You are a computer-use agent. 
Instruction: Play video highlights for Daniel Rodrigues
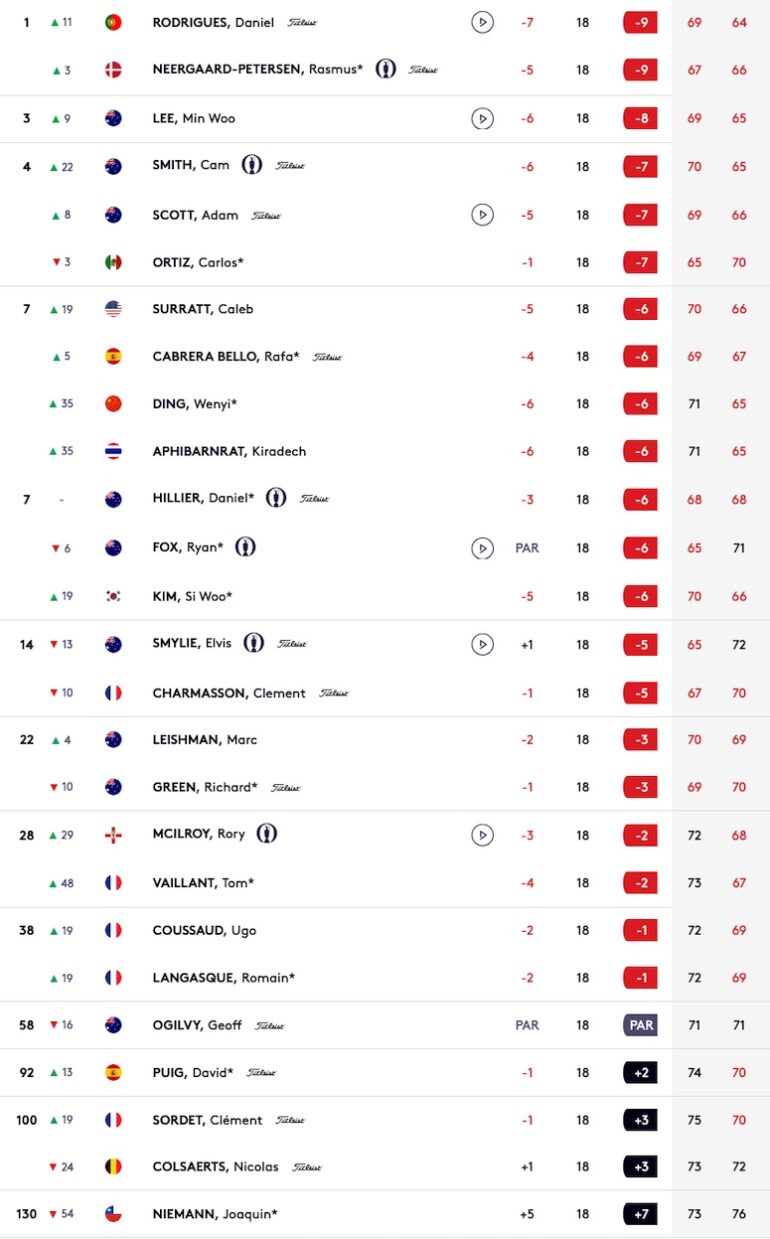point(482,22)
